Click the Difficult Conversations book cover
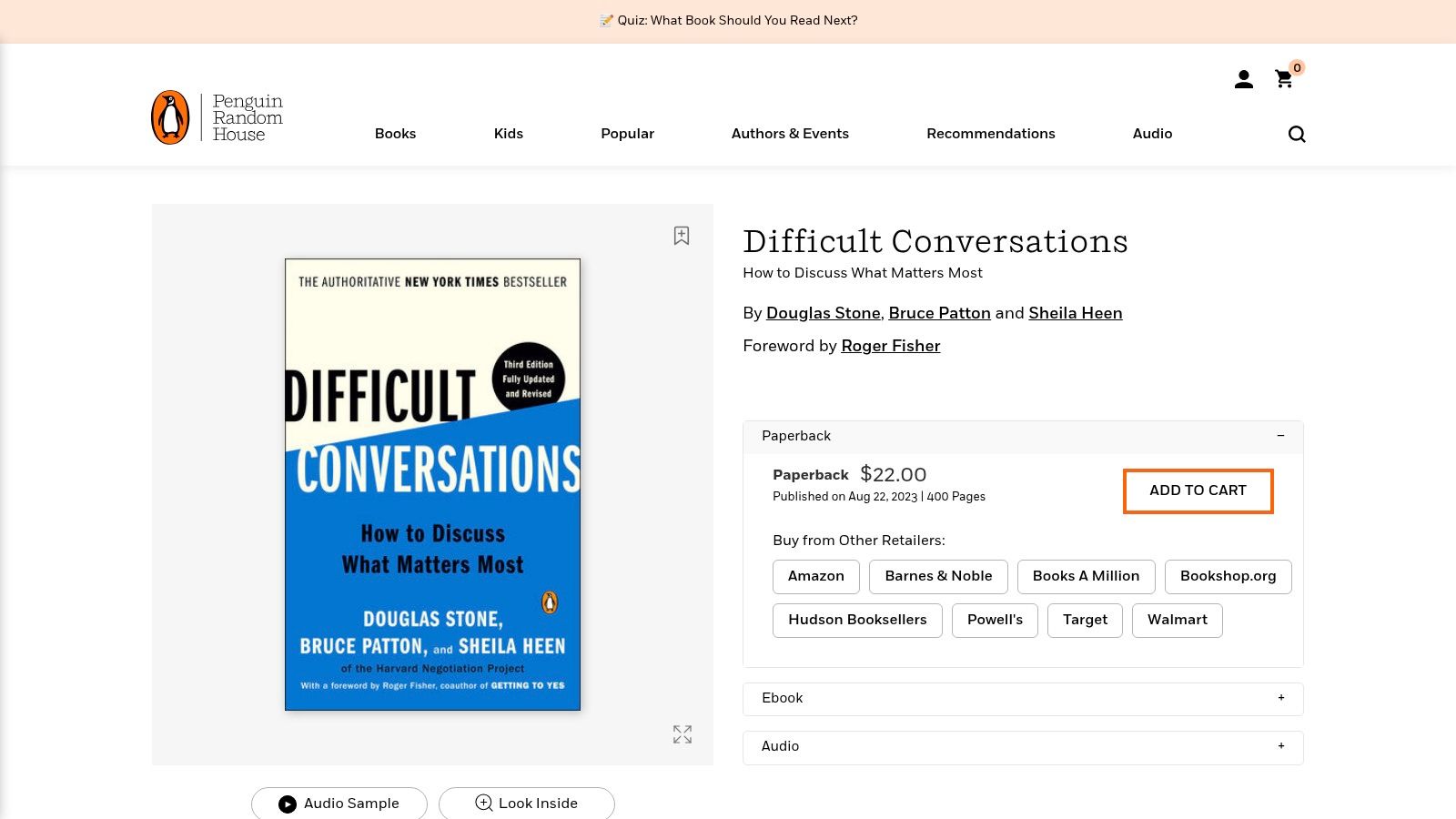1456x819 pixels. [x=432, y=484]
